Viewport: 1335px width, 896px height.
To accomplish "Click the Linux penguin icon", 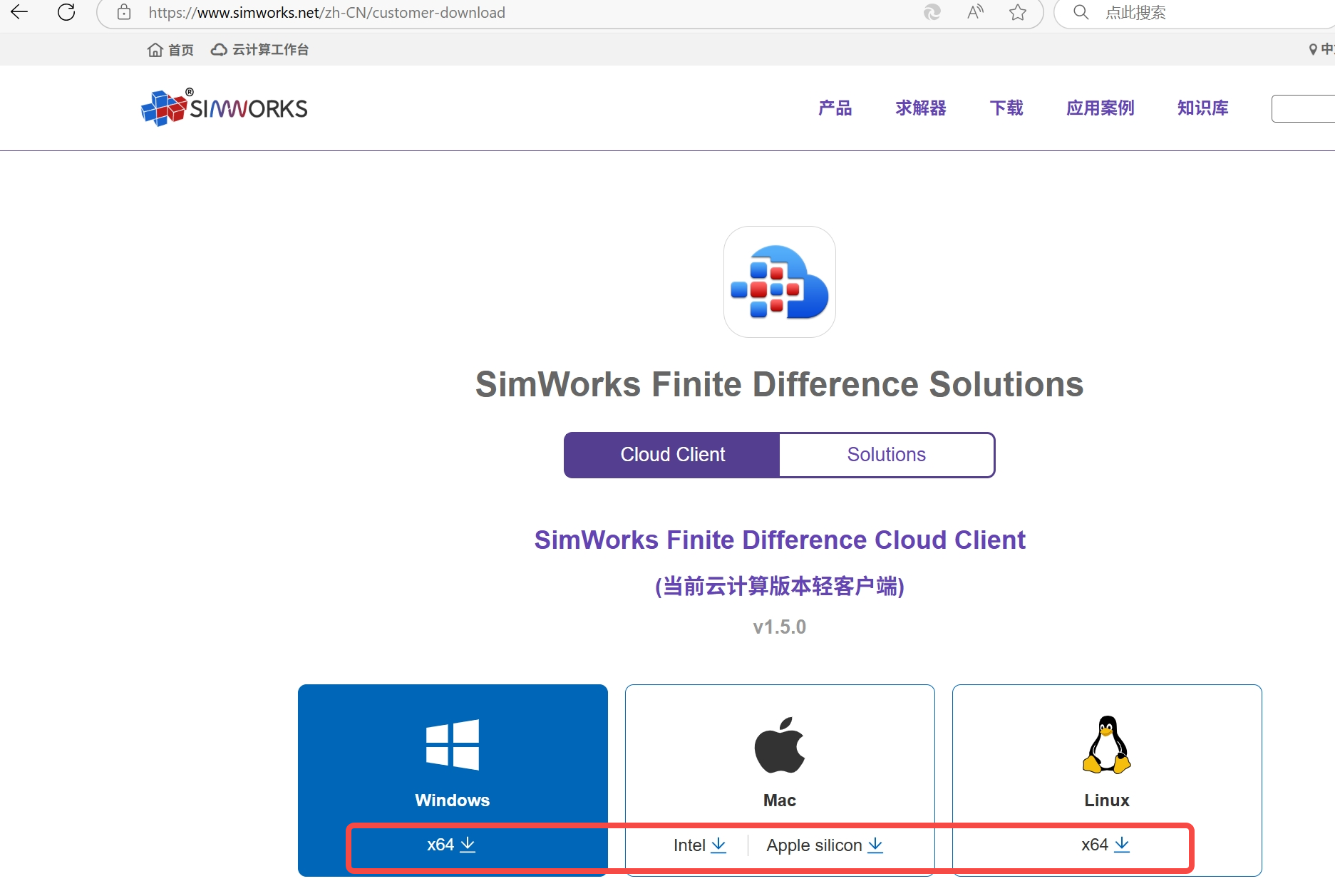I will pos(1107,745).
